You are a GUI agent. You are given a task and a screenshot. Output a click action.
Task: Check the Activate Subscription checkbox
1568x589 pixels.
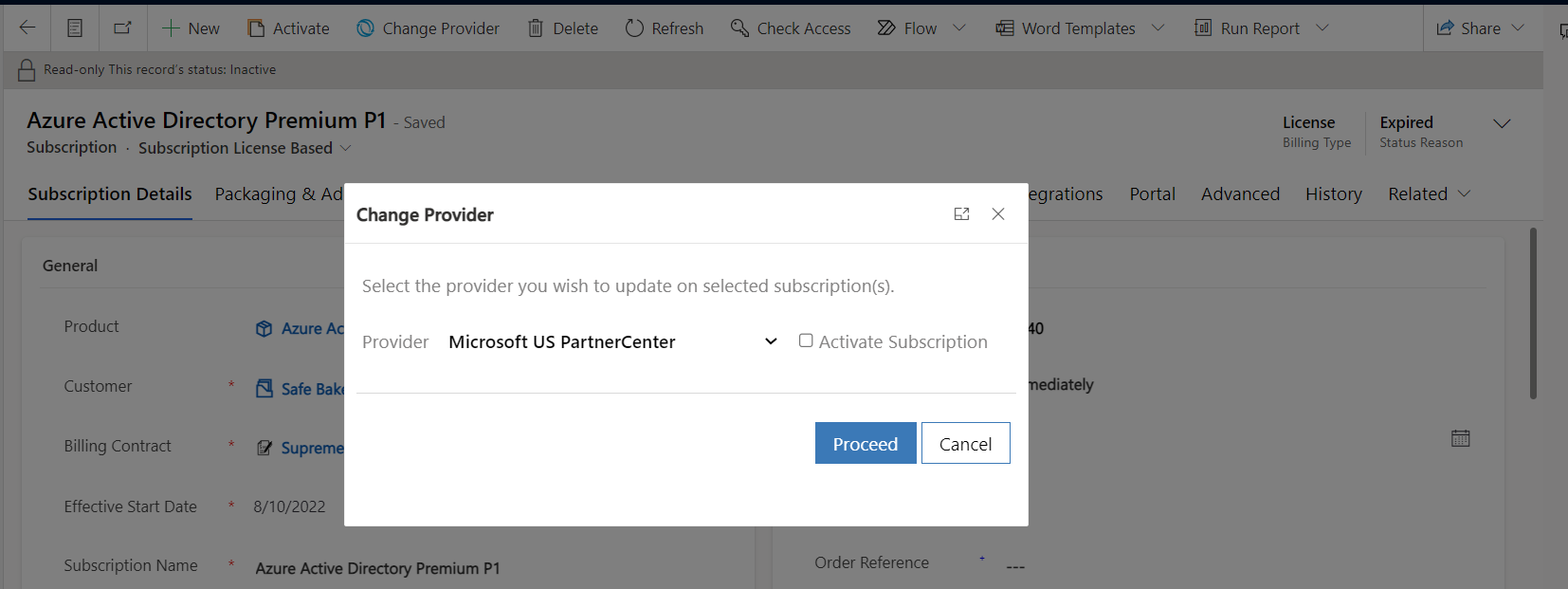coord(806,341)
